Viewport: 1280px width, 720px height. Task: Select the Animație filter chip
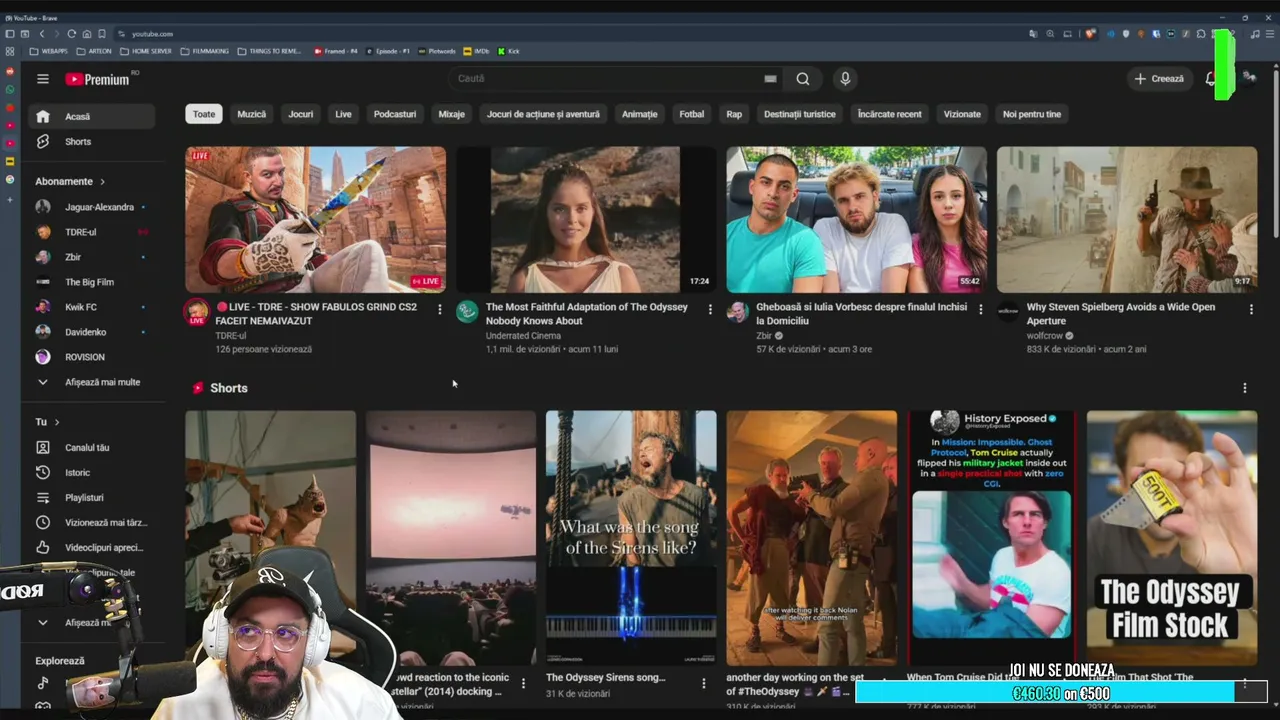coord(640,114)
